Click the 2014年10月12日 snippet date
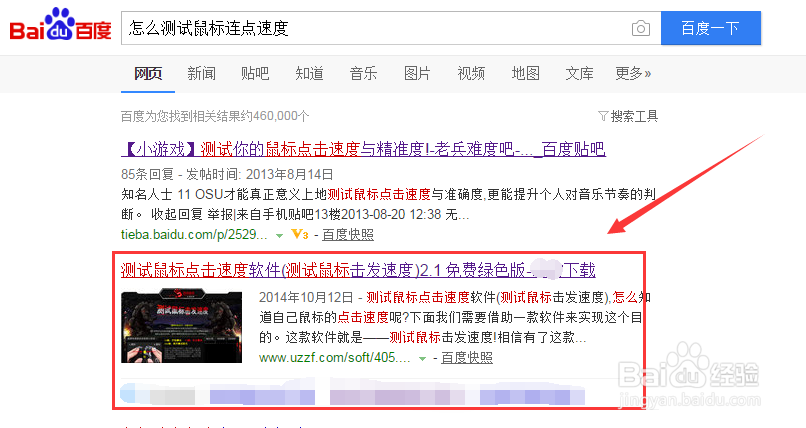The width and height of the screenshot is (806, 428). (x=306, y=297)
